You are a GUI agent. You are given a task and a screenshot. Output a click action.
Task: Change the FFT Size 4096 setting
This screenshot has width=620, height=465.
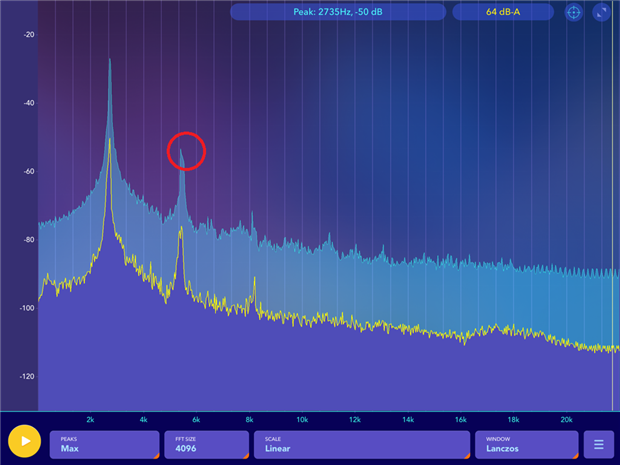(206, 444)
